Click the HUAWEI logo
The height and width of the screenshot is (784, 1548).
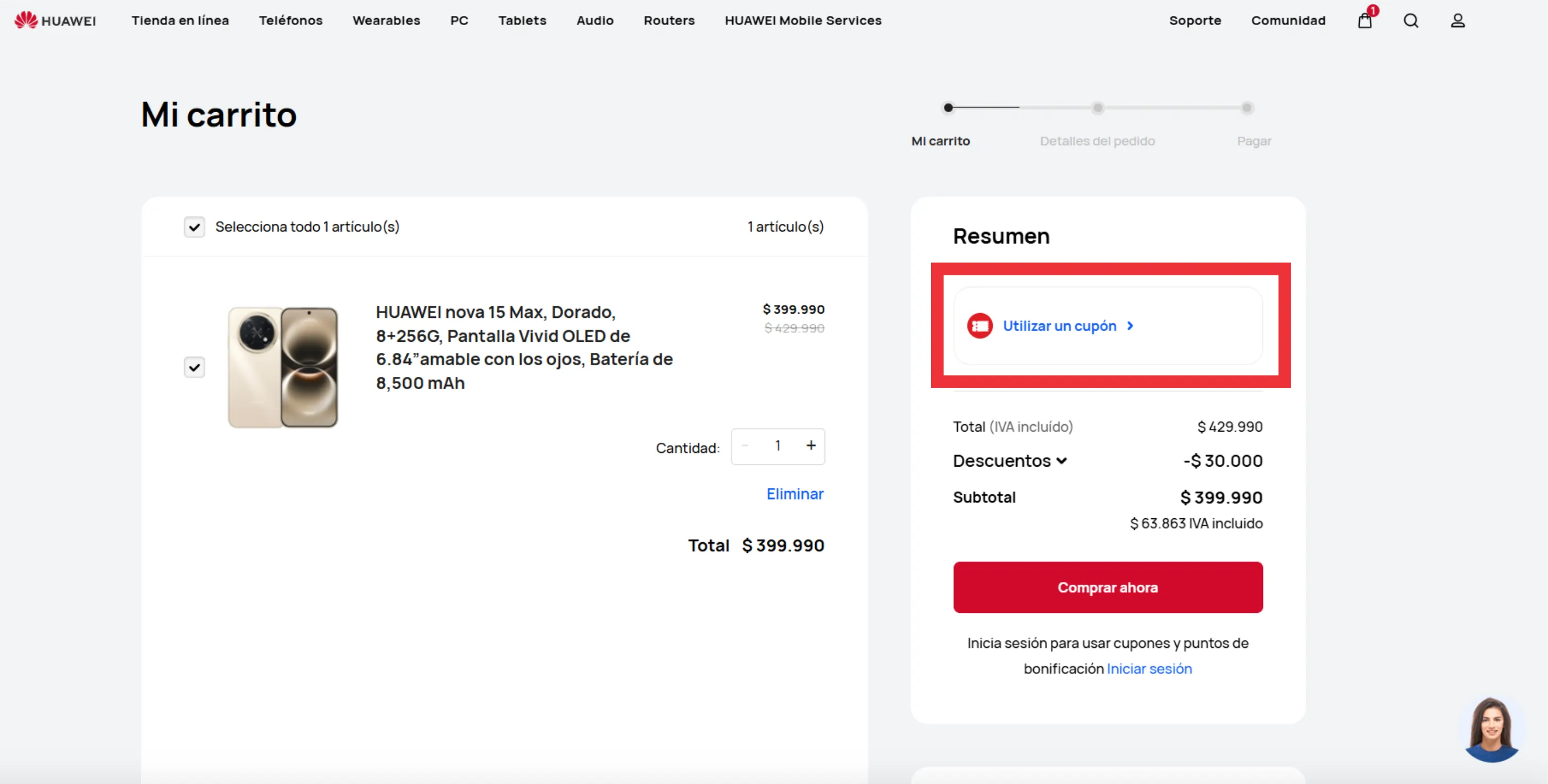[x=55, y=20]
